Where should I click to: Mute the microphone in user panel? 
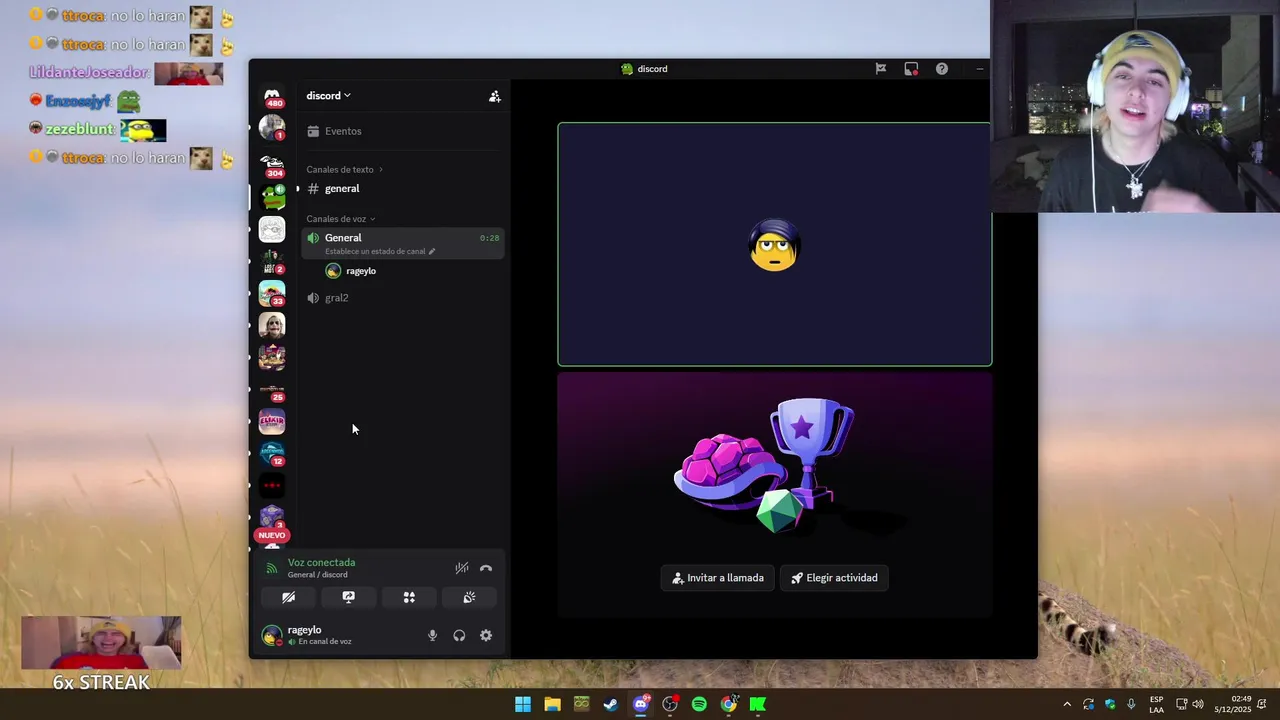pyautogui.click(x=432, y=635)
